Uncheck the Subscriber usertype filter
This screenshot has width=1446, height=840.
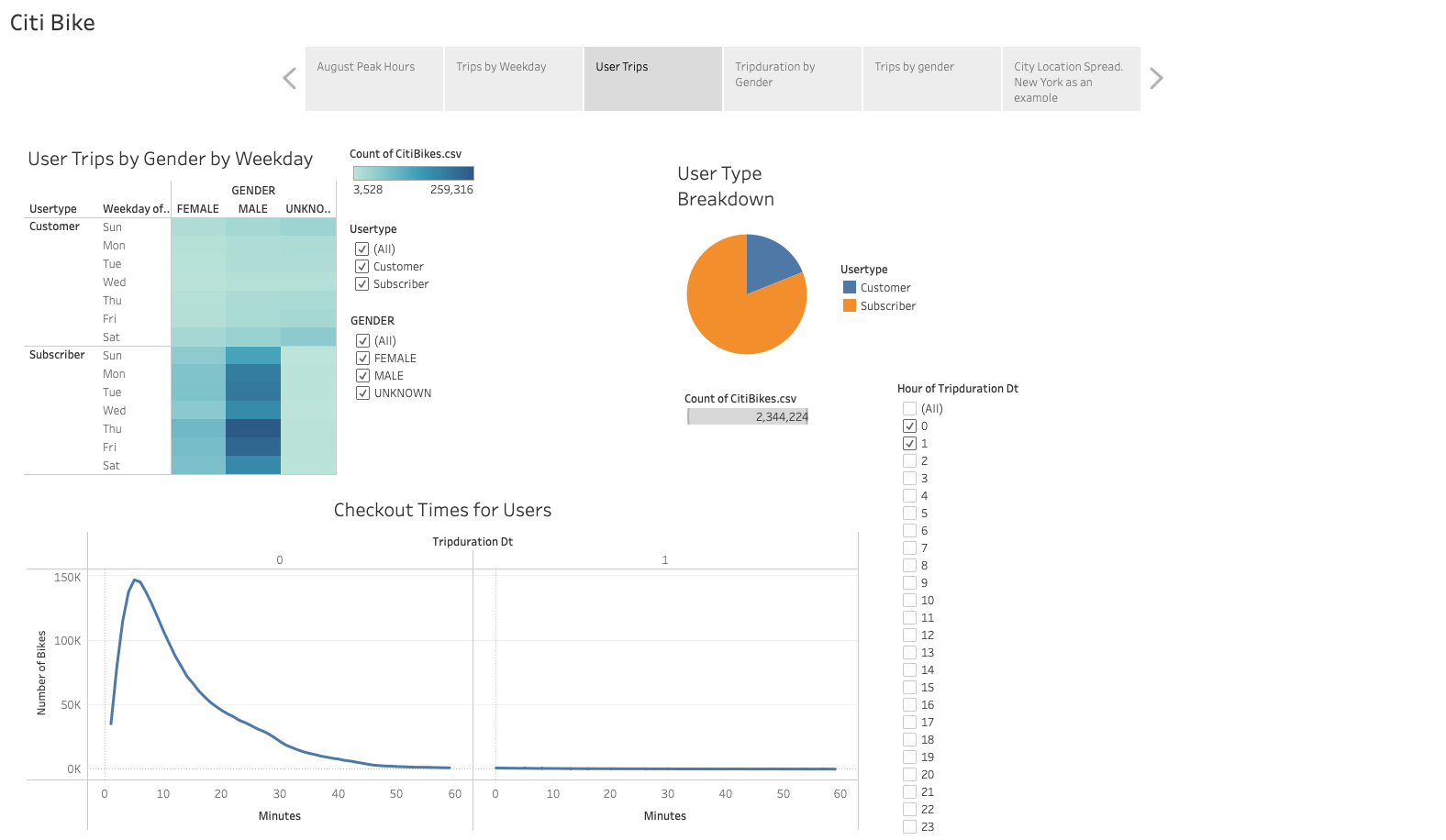[362, 284]
